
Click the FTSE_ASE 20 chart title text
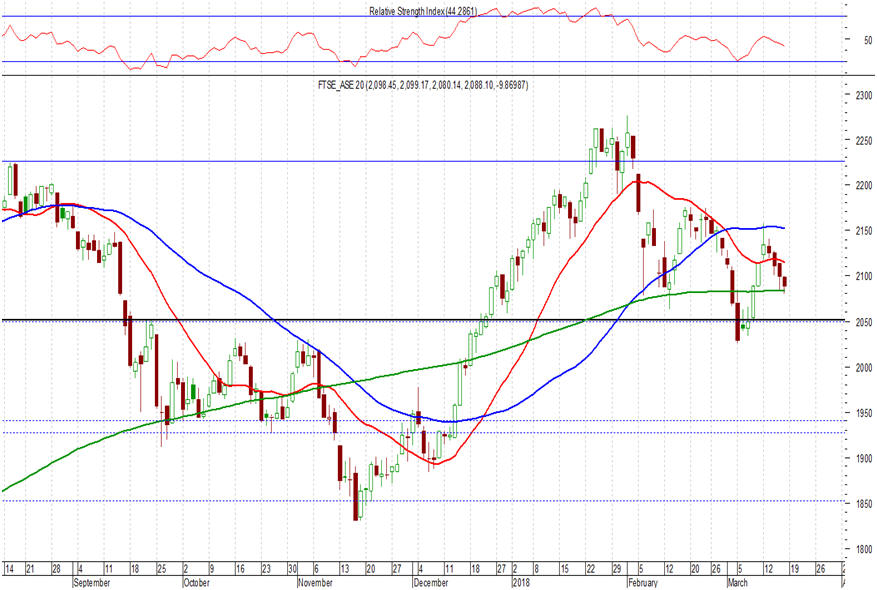point(423,86)
